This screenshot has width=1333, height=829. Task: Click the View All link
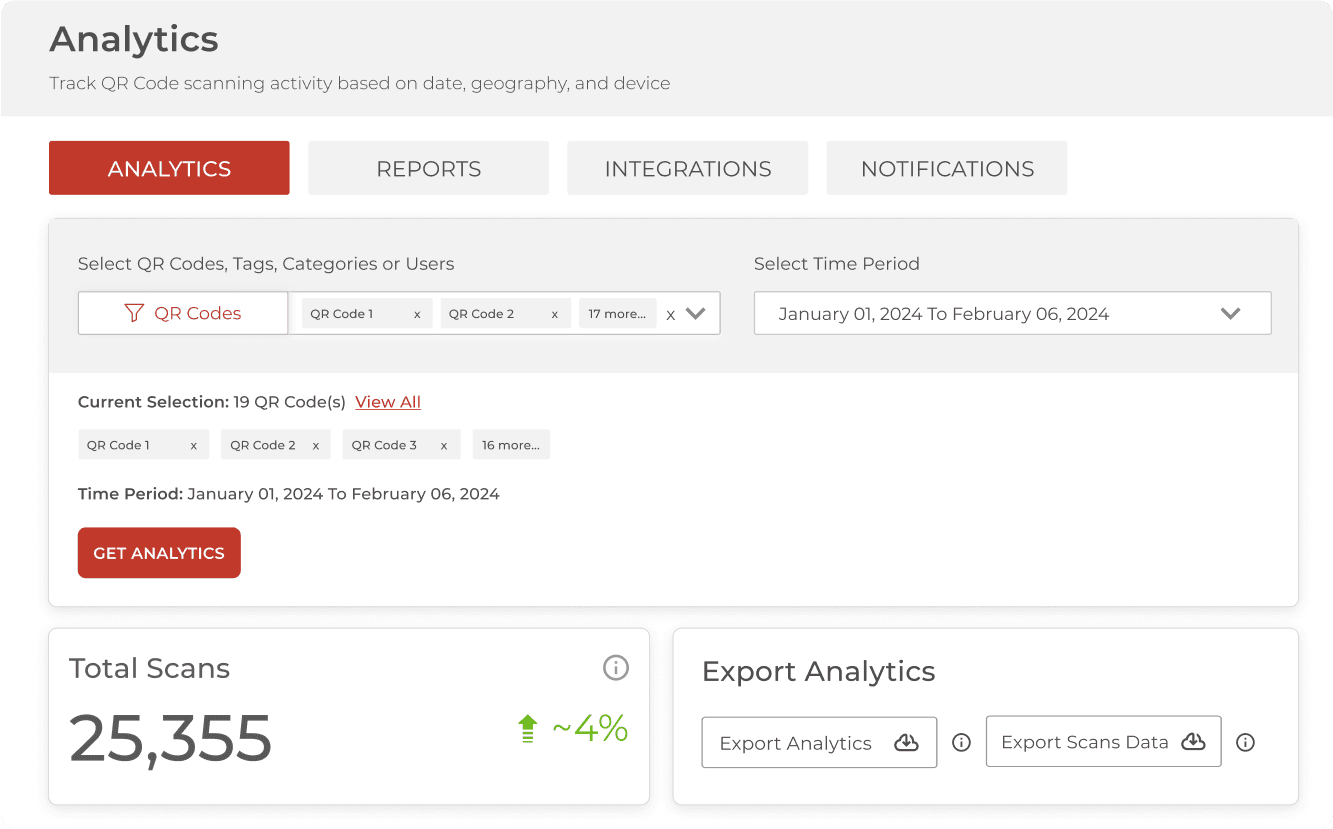[388, 402]
